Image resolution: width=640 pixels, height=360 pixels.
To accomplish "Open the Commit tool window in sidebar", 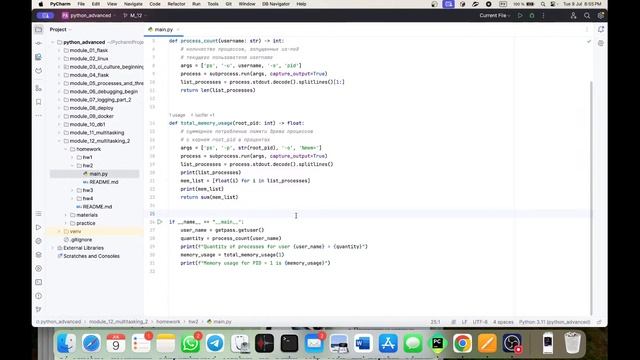I will [38, 43].
